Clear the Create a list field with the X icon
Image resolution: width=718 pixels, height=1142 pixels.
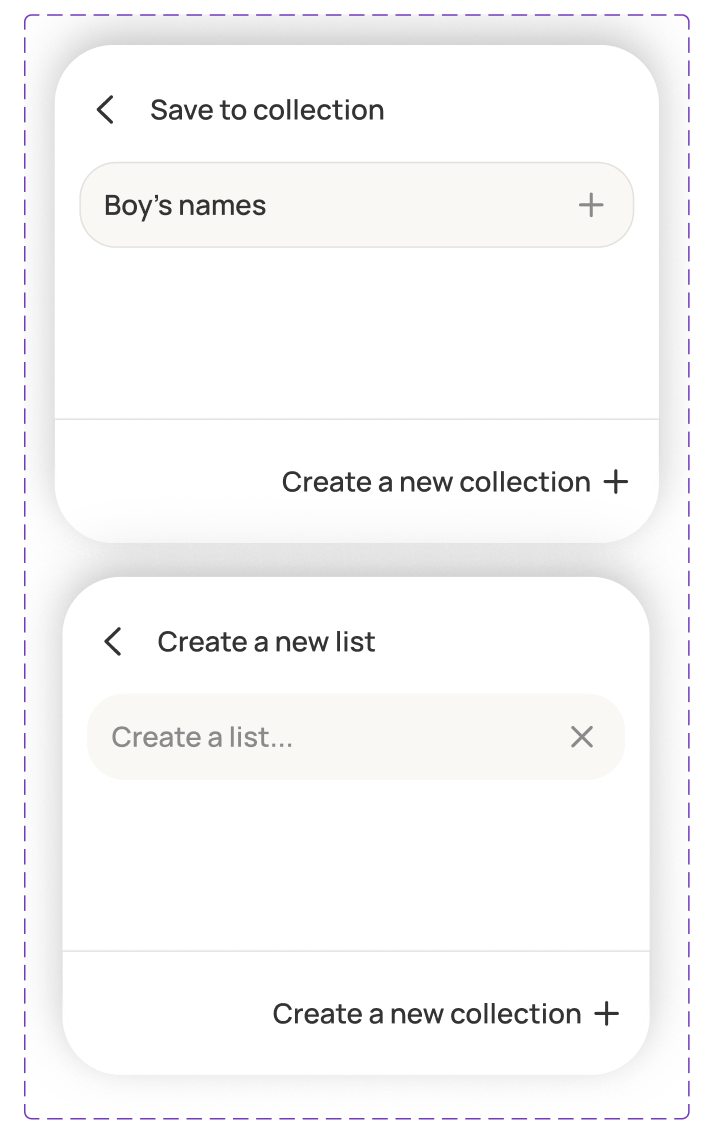point(581,737)
